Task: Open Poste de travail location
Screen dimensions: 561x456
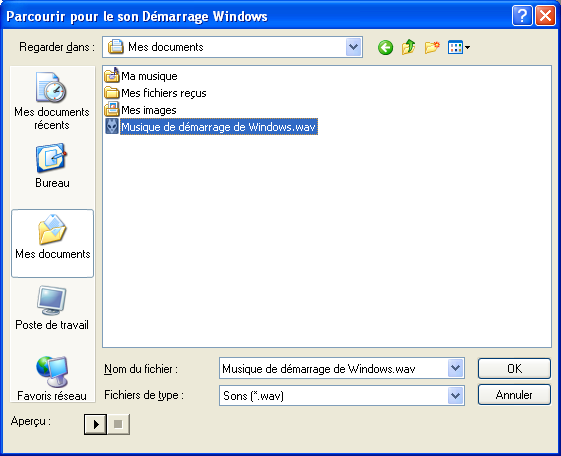Action: point(52,308)
